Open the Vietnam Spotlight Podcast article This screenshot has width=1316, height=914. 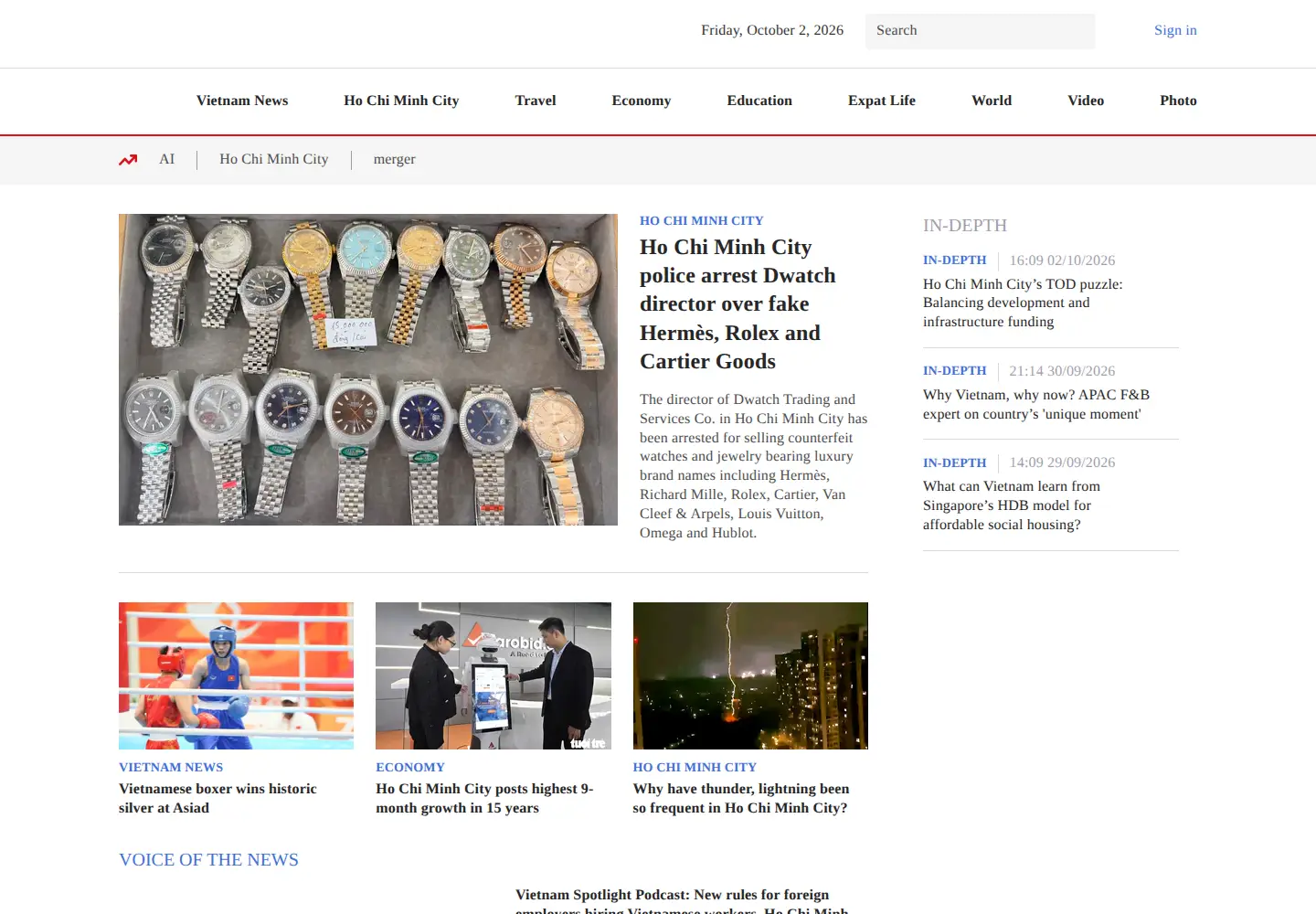(682, 900)
